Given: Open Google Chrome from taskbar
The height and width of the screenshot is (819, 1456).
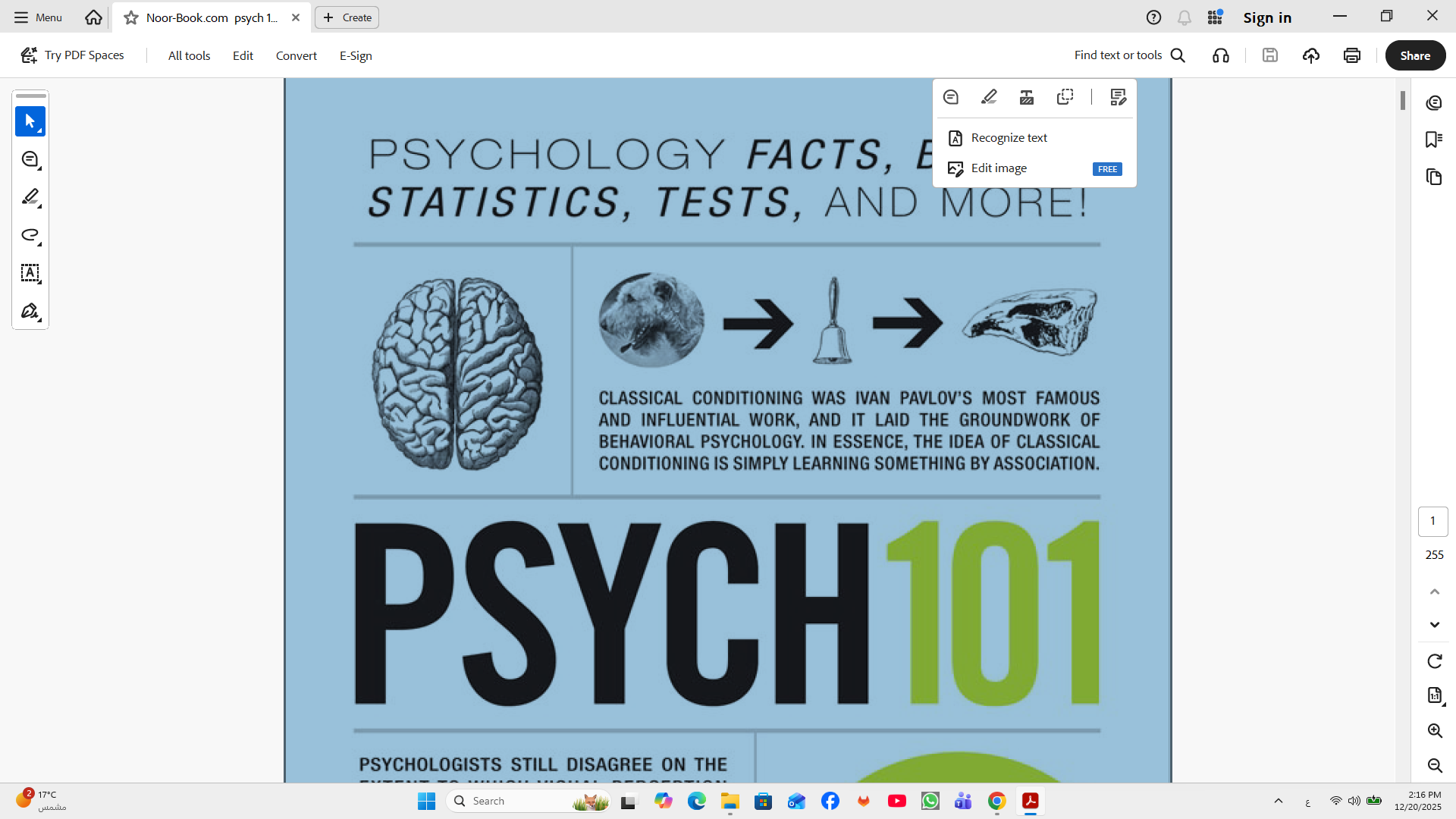Looking at the screenshot, I should tap(996, 801).
